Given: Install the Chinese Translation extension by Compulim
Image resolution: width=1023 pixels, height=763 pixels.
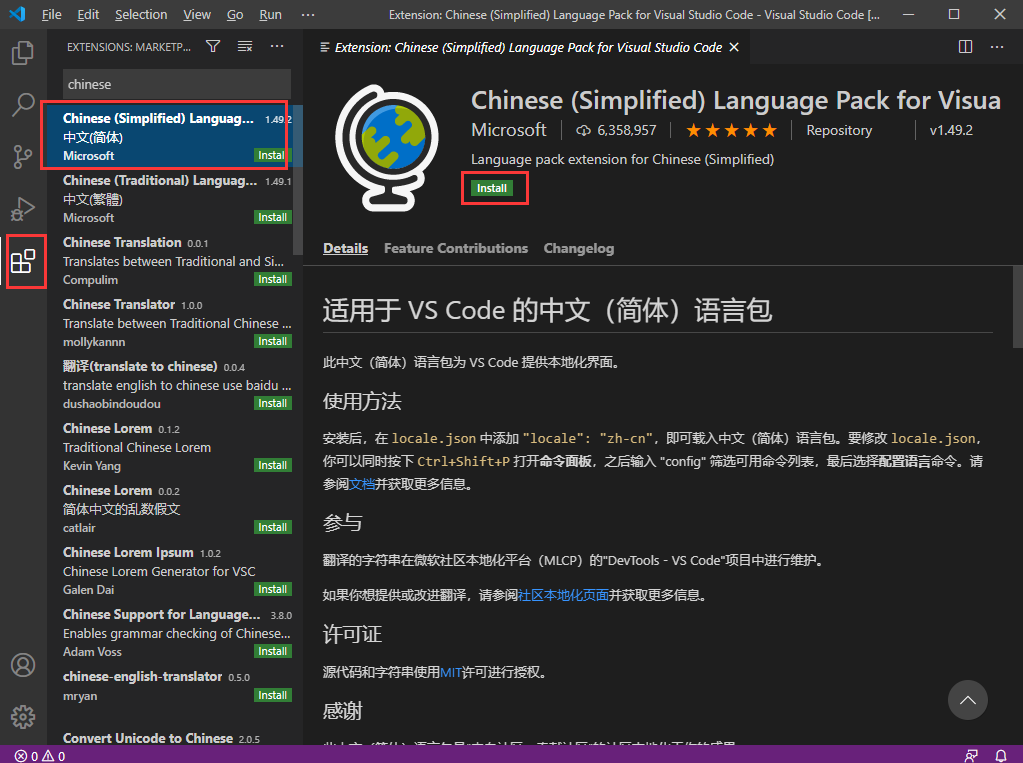Looking at the screenshot, I should coord(273,279).
